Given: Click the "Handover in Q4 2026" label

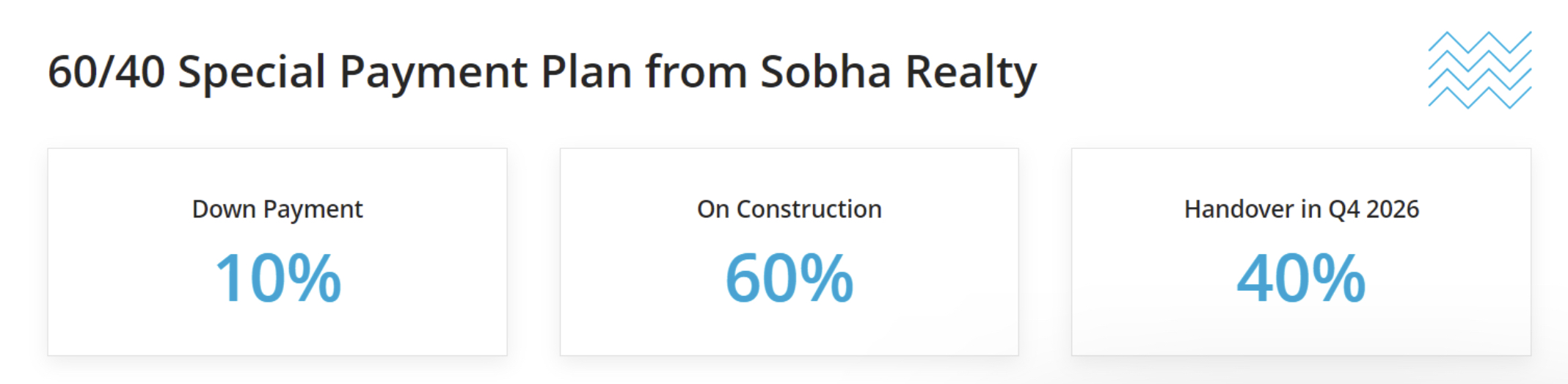Looking at the screenshot, I should point(1301,209).
